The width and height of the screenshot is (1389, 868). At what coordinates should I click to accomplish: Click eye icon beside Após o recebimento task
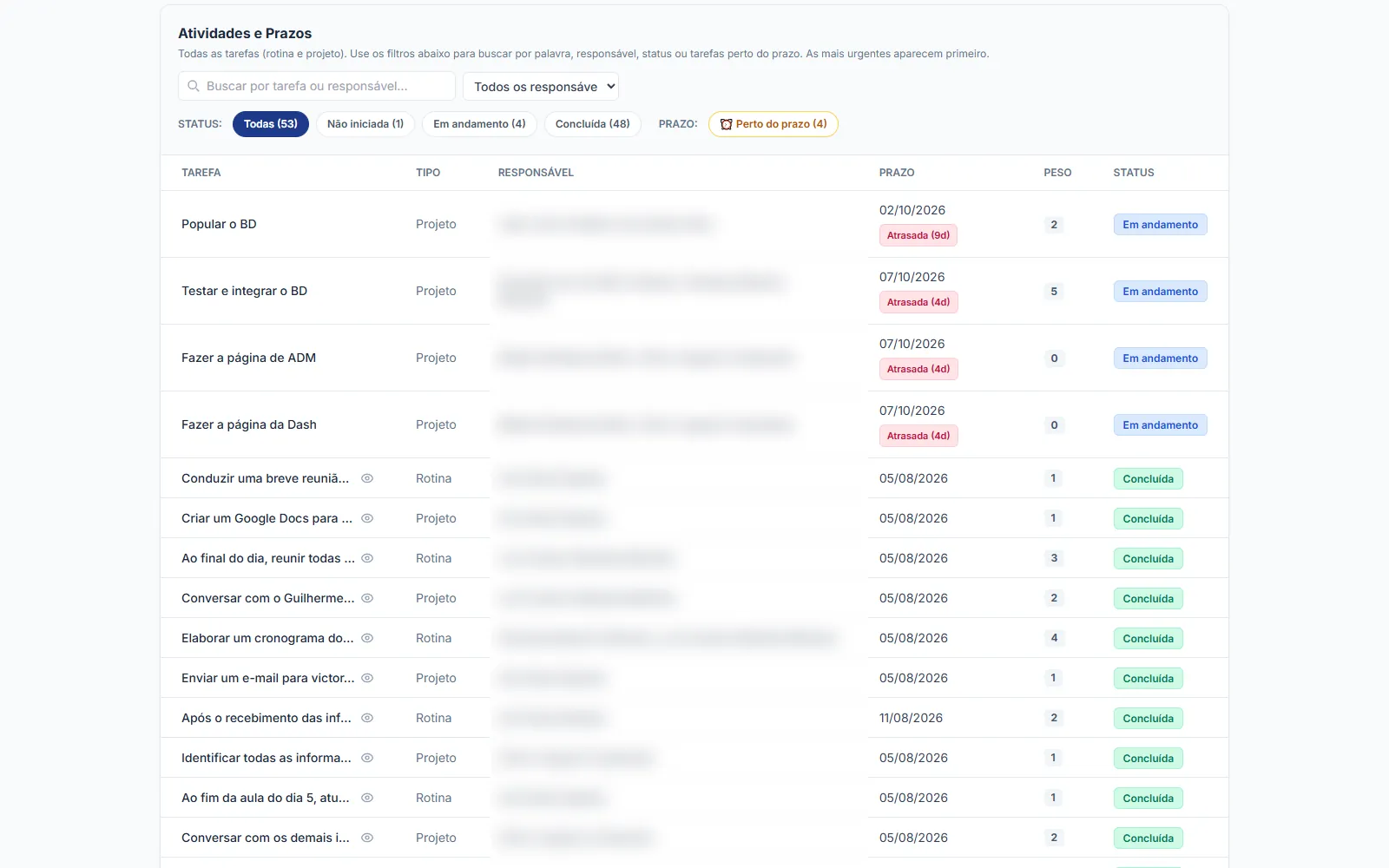click(367, 718)
